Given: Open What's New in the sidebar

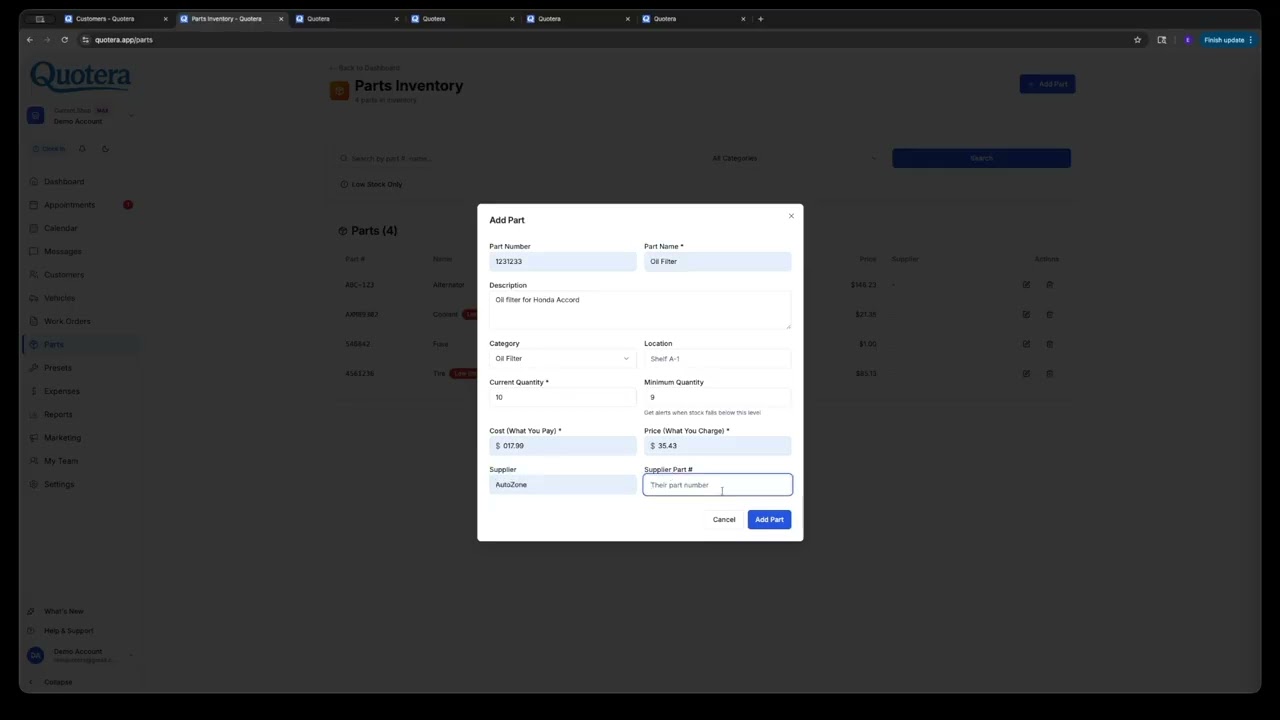Looking at the screenshot, I should (63, 611).
